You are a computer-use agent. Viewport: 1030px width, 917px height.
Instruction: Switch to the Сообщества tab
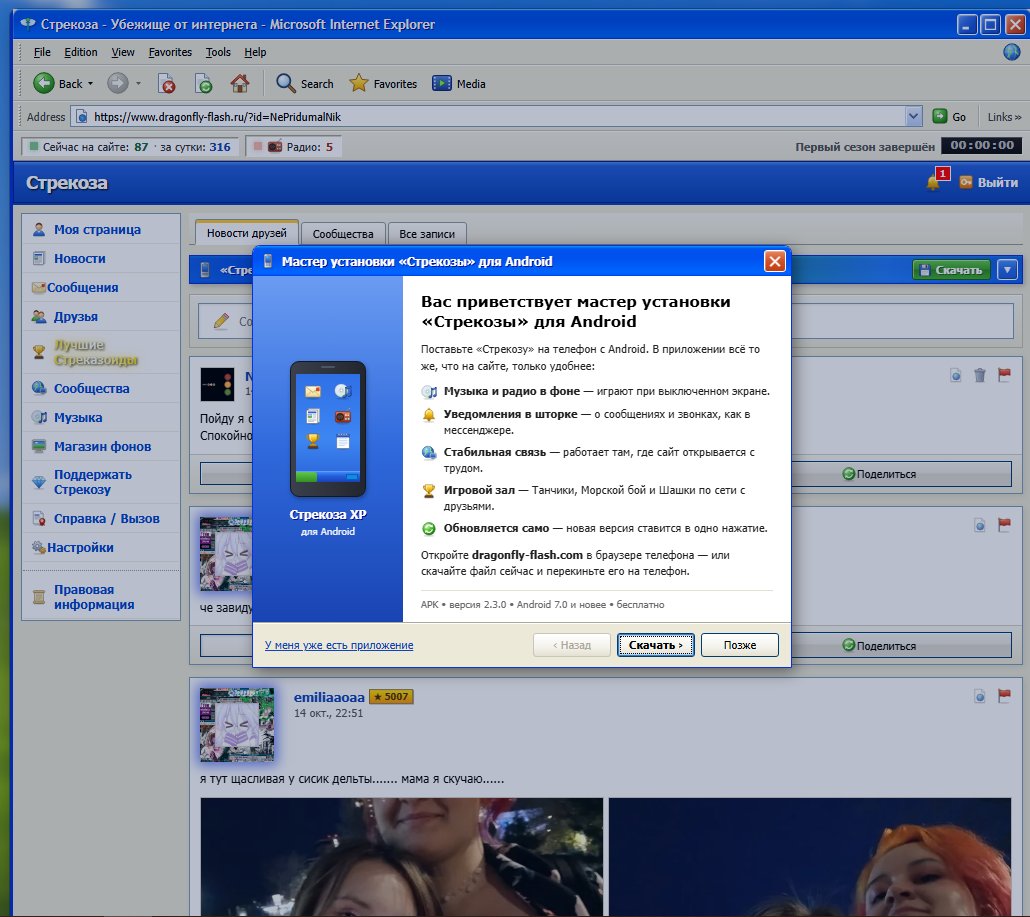coord(343,234)
